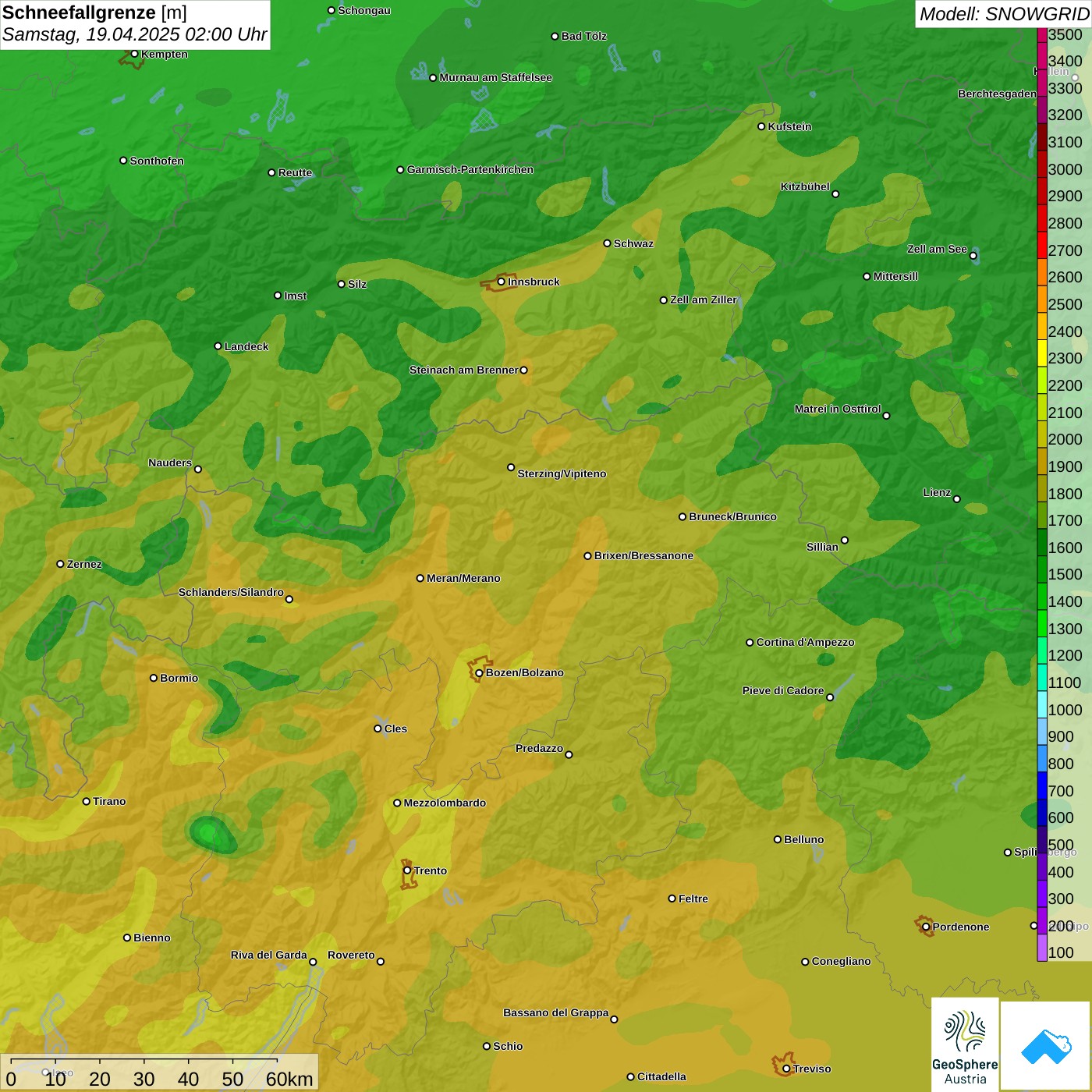Viewport: 1092px width, 1092px height.
Task: Click the Innsbruck city marker
Action: click(x=502, y=282)
